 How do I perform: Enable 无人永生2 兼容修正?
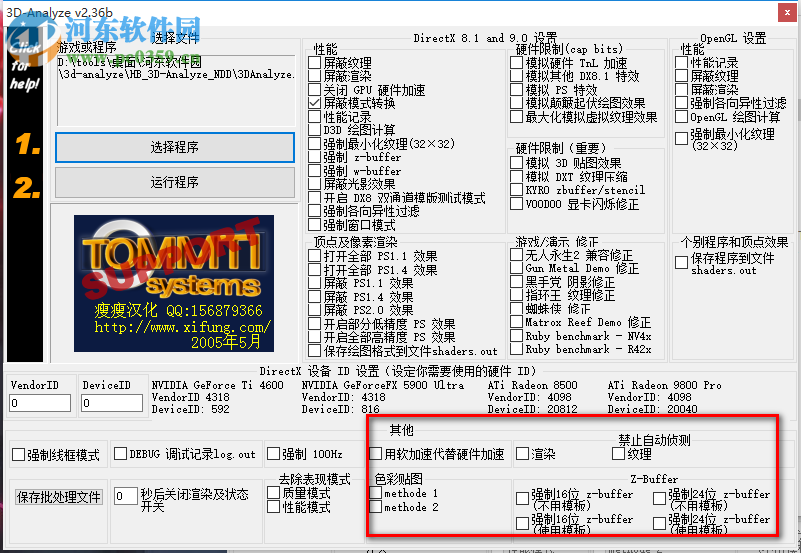pos(516,254)
